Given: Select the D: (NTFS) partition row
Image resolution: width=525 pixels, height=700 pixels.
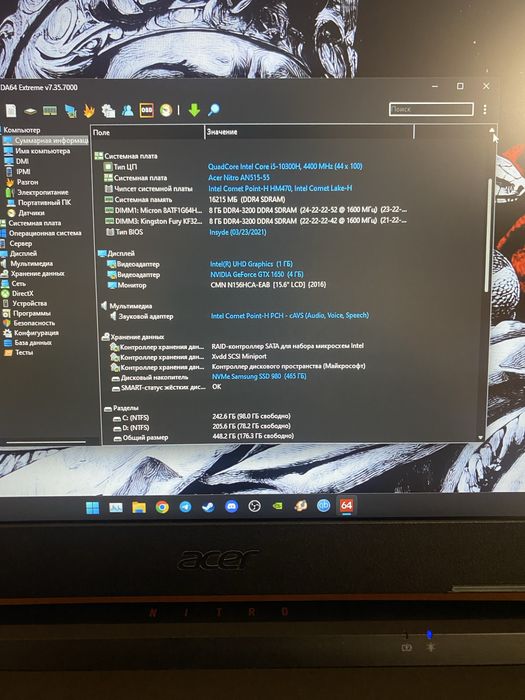Looking at the screenshot, I should click(x=201, y=427).
